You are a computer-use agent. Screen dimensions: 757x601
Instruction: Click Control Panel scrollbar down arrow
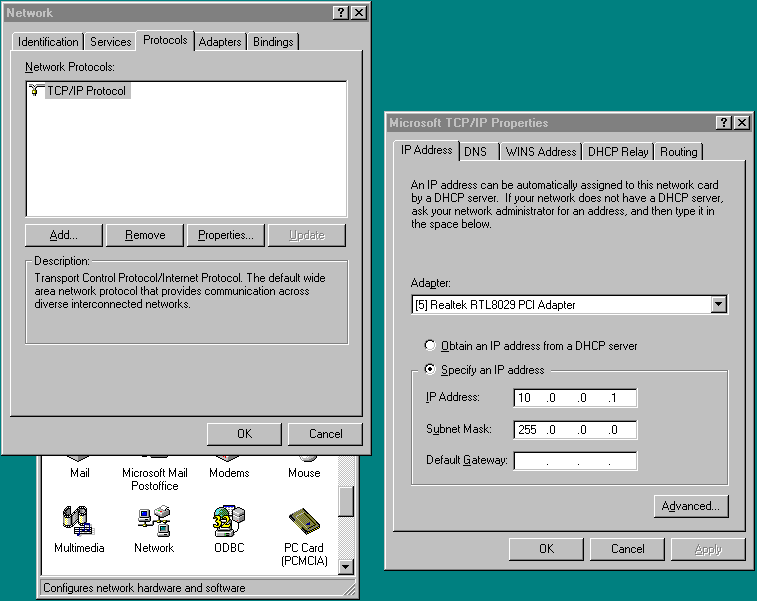tap(346, 567)
